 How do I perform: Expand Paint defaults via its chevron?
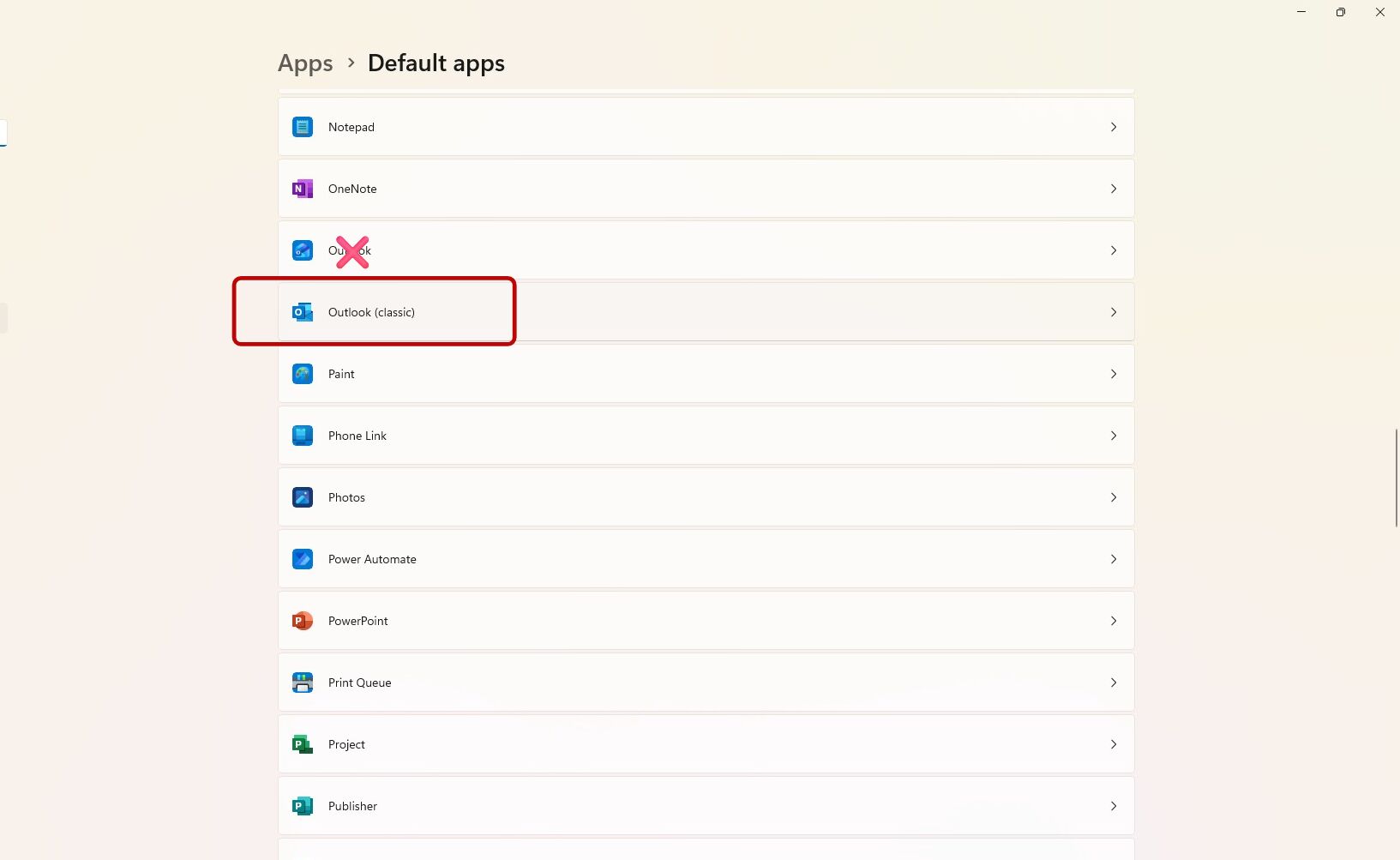point(1114,374)
